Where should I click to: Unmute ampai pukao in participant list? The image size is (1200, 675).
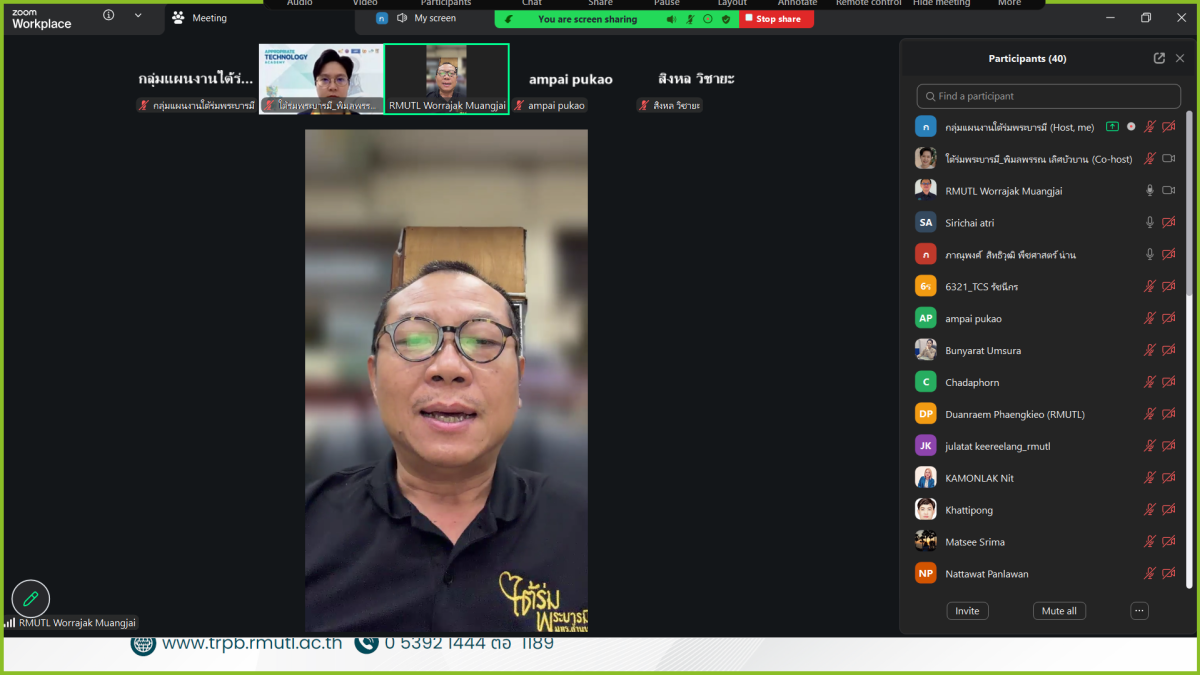(1150, 319)
